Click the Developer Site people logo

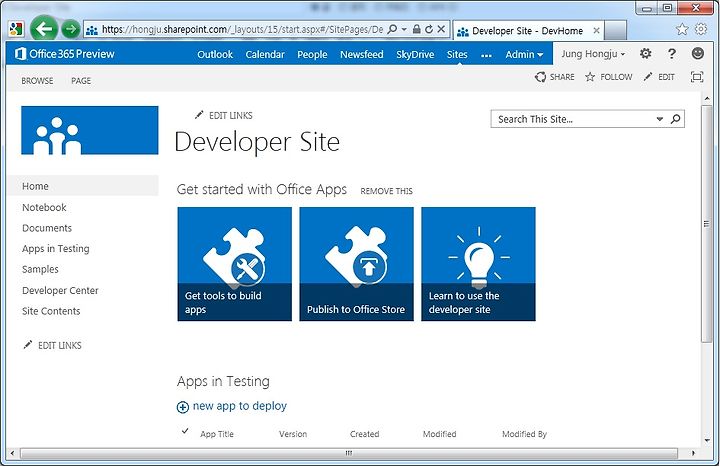(90, 130)
